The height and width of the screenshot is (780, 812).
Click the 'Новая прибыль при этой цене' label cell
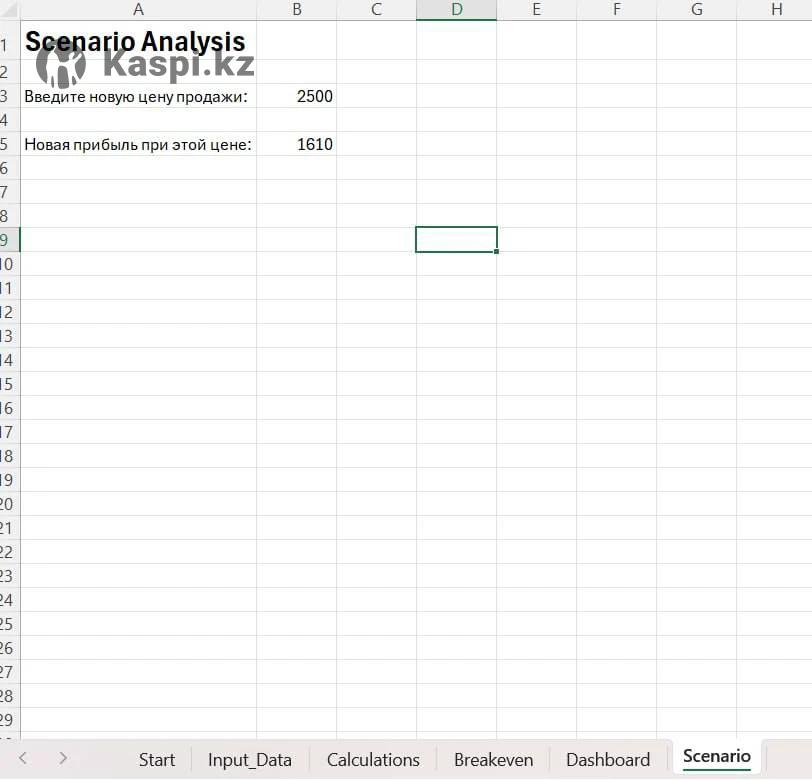137,144
